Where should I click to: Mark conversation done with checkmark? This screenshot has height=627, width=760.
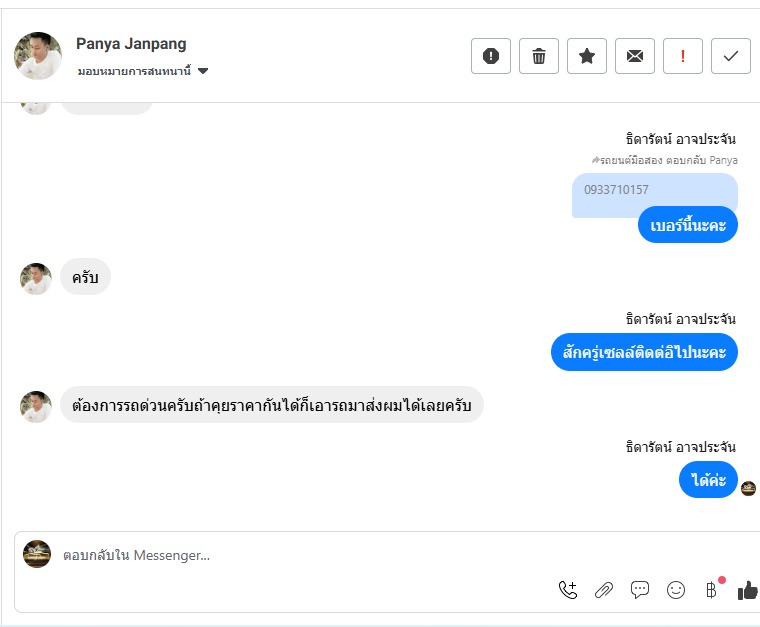click(731, 56)
